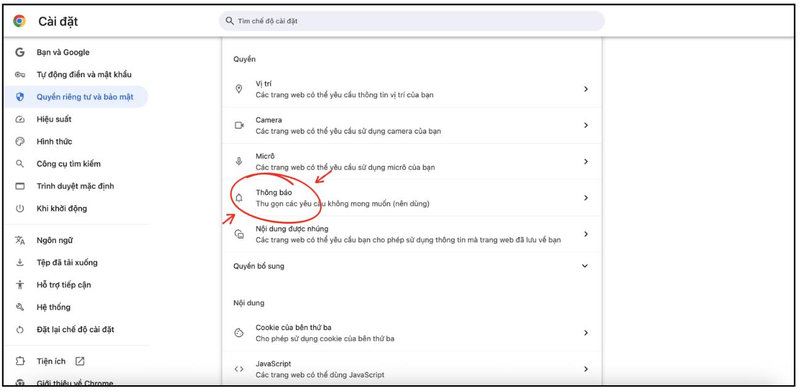
Task: Select Quyền riêng tư và bảo mật menu item
Action: coord(77,96)
